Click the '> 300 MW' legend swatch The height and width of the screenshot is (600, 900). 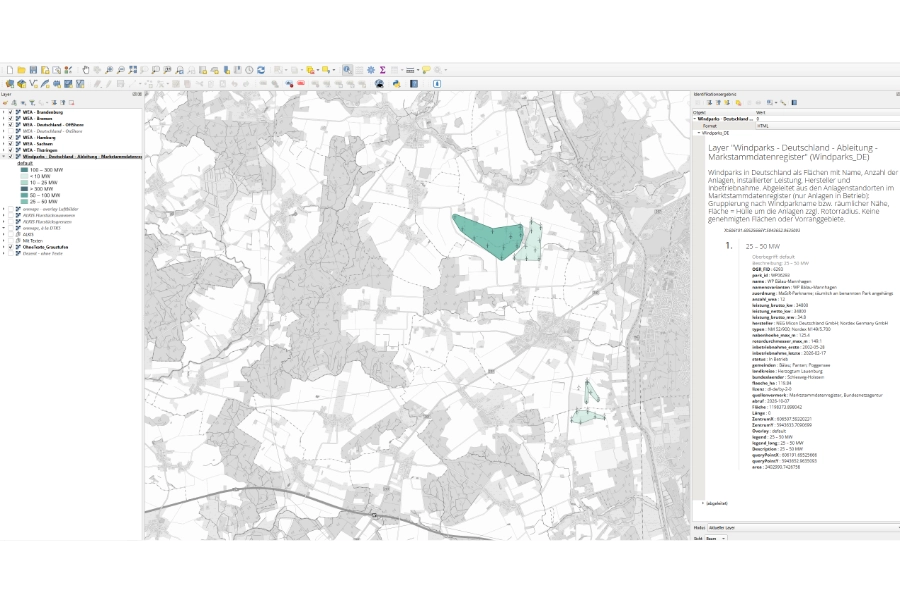click(24, 189)
